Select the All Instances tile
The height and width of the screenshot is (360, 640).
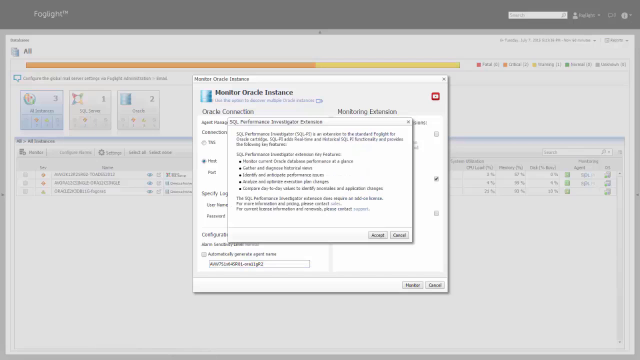[42, 110]
